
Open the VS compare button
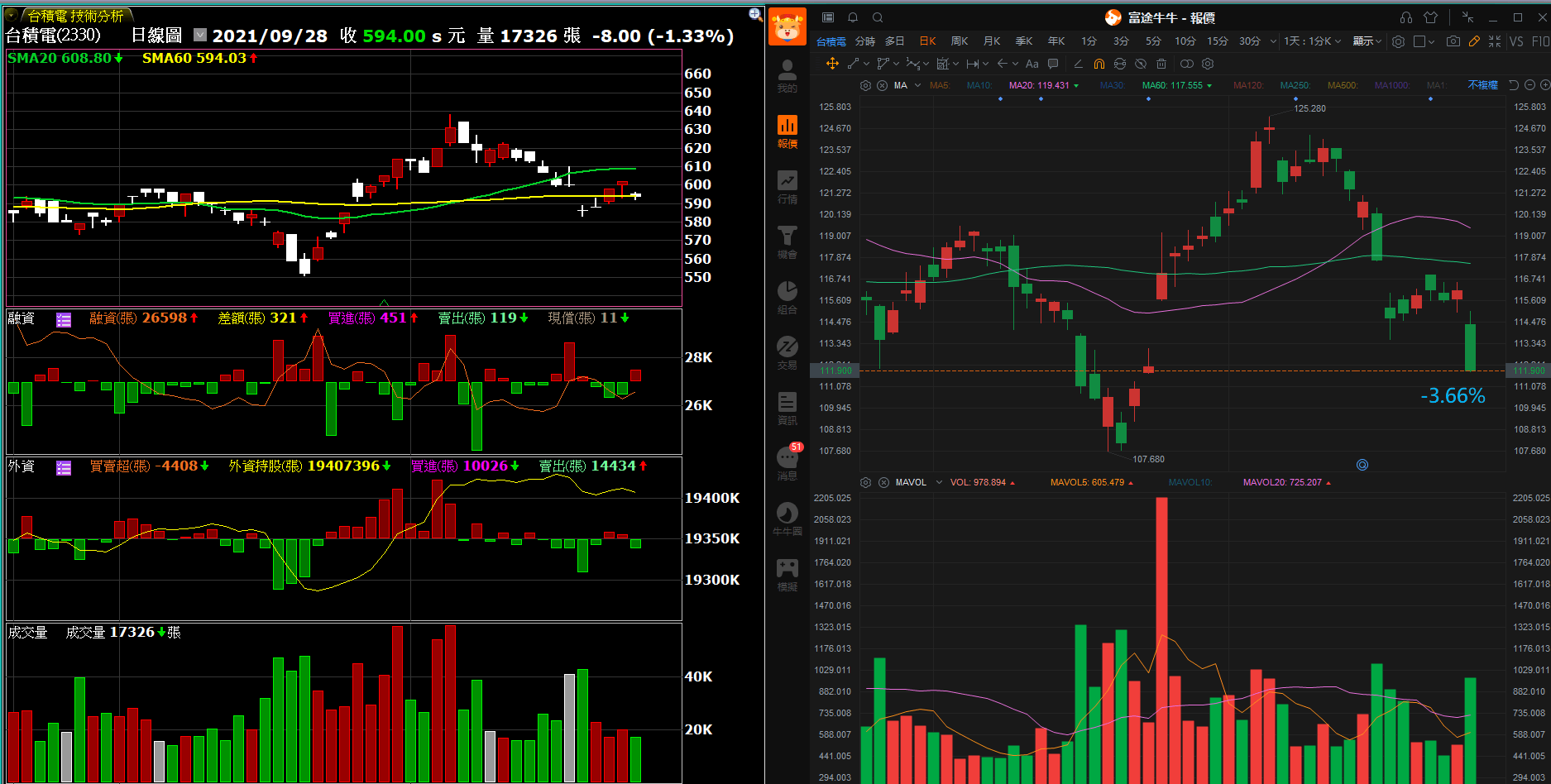(1516, 41)
